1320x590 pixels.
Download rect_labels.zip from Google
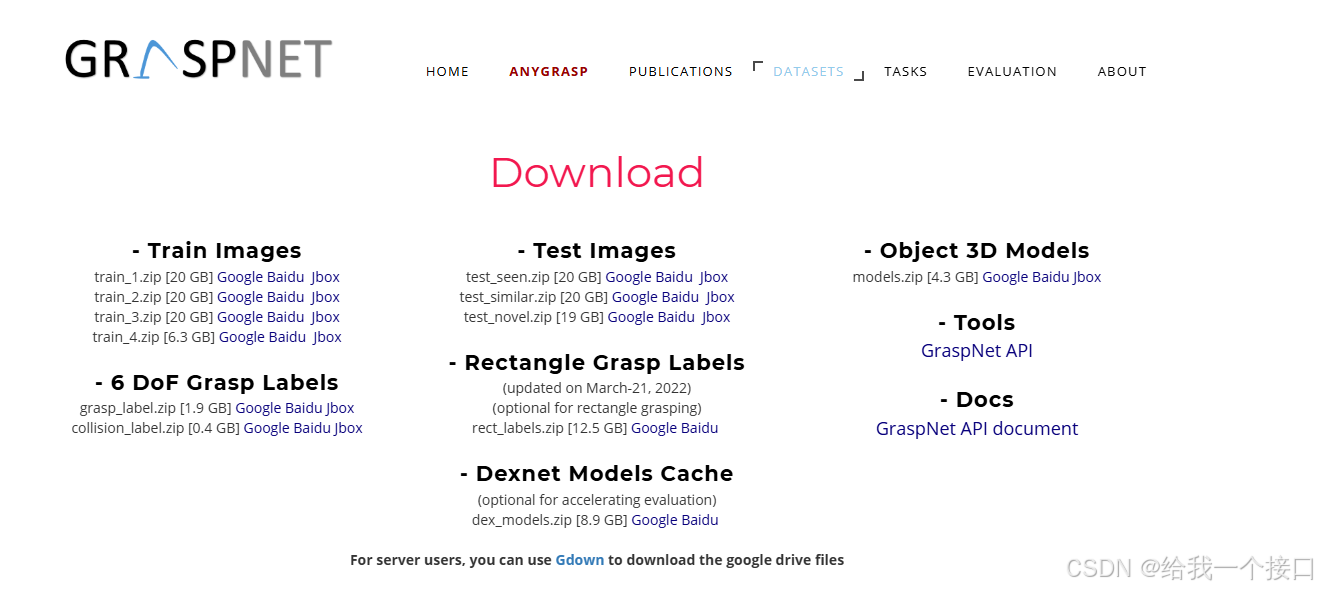click(654, 428)
